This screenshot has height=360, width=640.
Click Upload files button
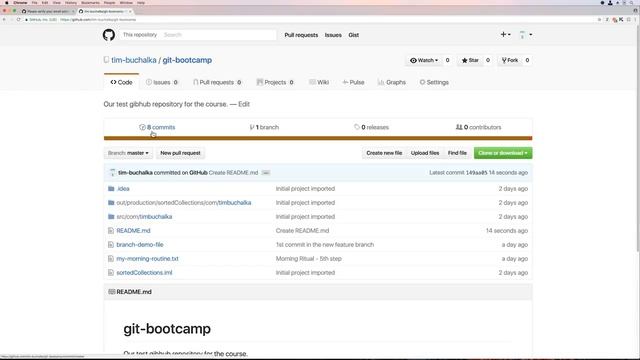pyautogui.click(x=425, y=153)
